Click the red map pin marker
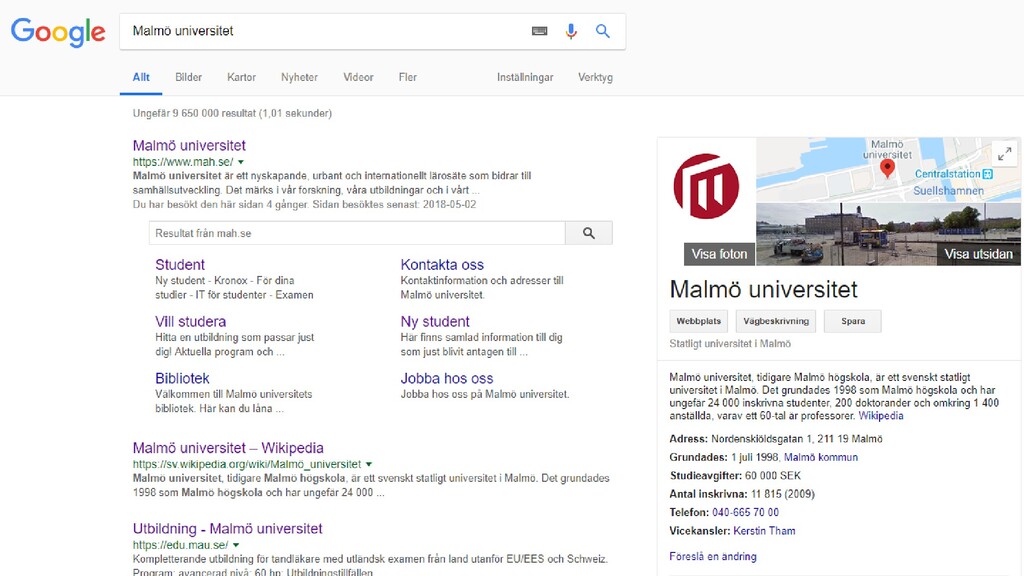Screen dimensions: 1024x576 887,168
